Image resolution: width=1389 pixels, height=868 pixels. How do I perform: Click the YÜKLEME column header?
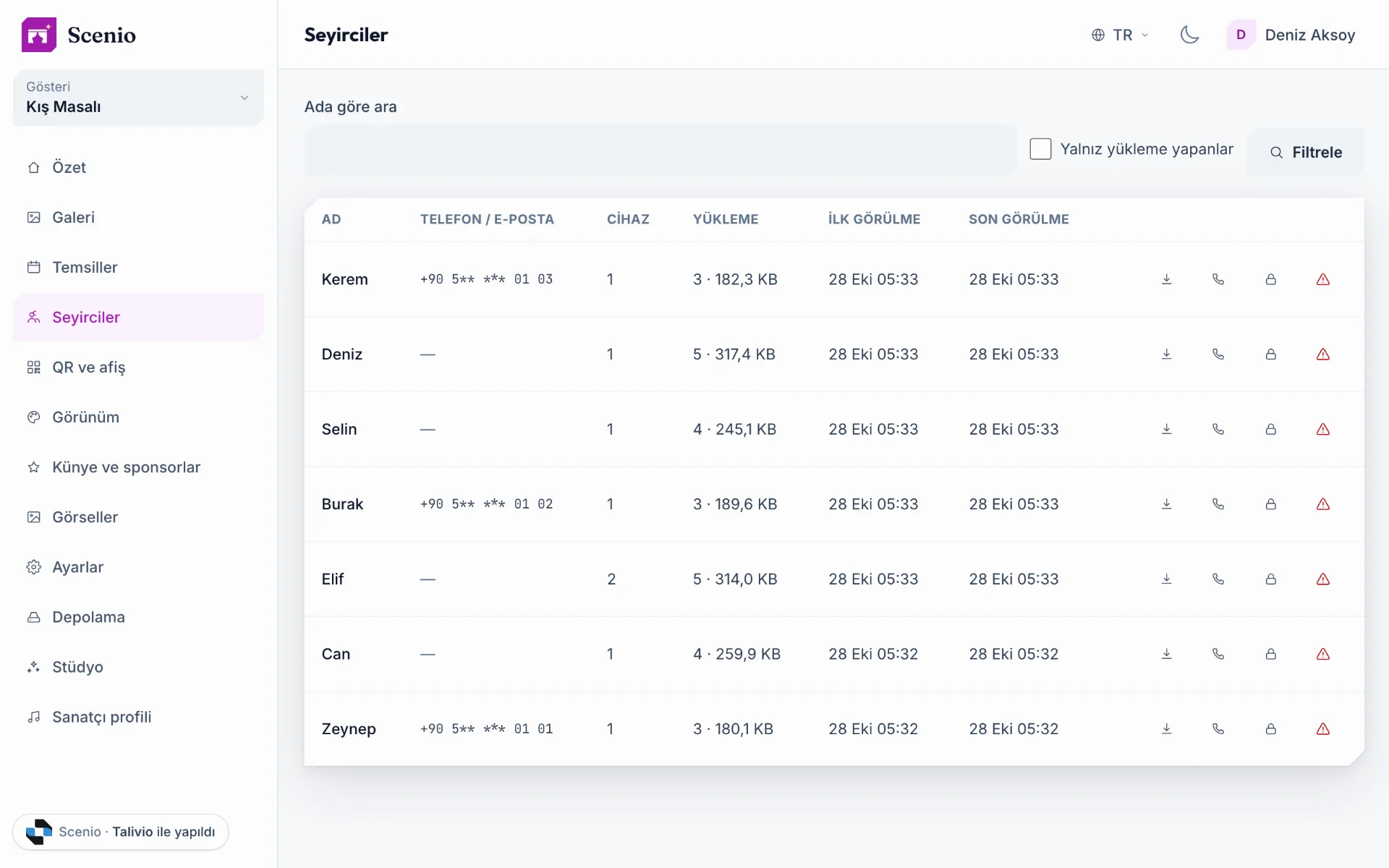point(726,219)
